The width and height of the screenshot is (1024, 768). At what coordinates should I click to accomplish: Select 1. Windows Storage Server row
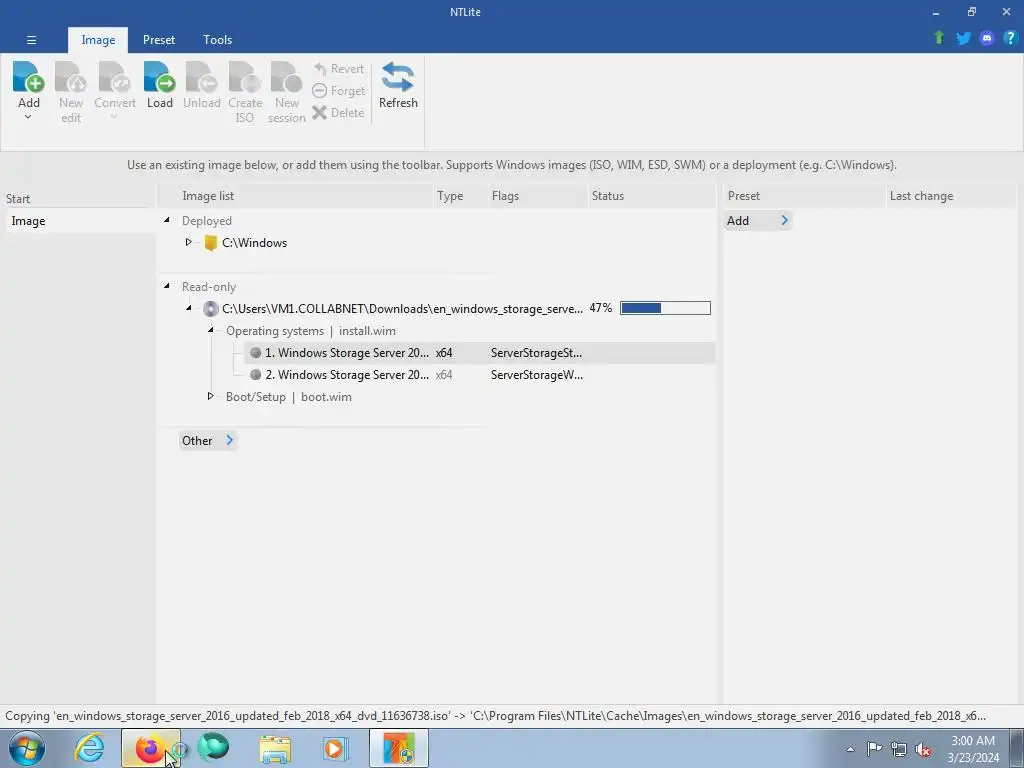pos(480,353)
